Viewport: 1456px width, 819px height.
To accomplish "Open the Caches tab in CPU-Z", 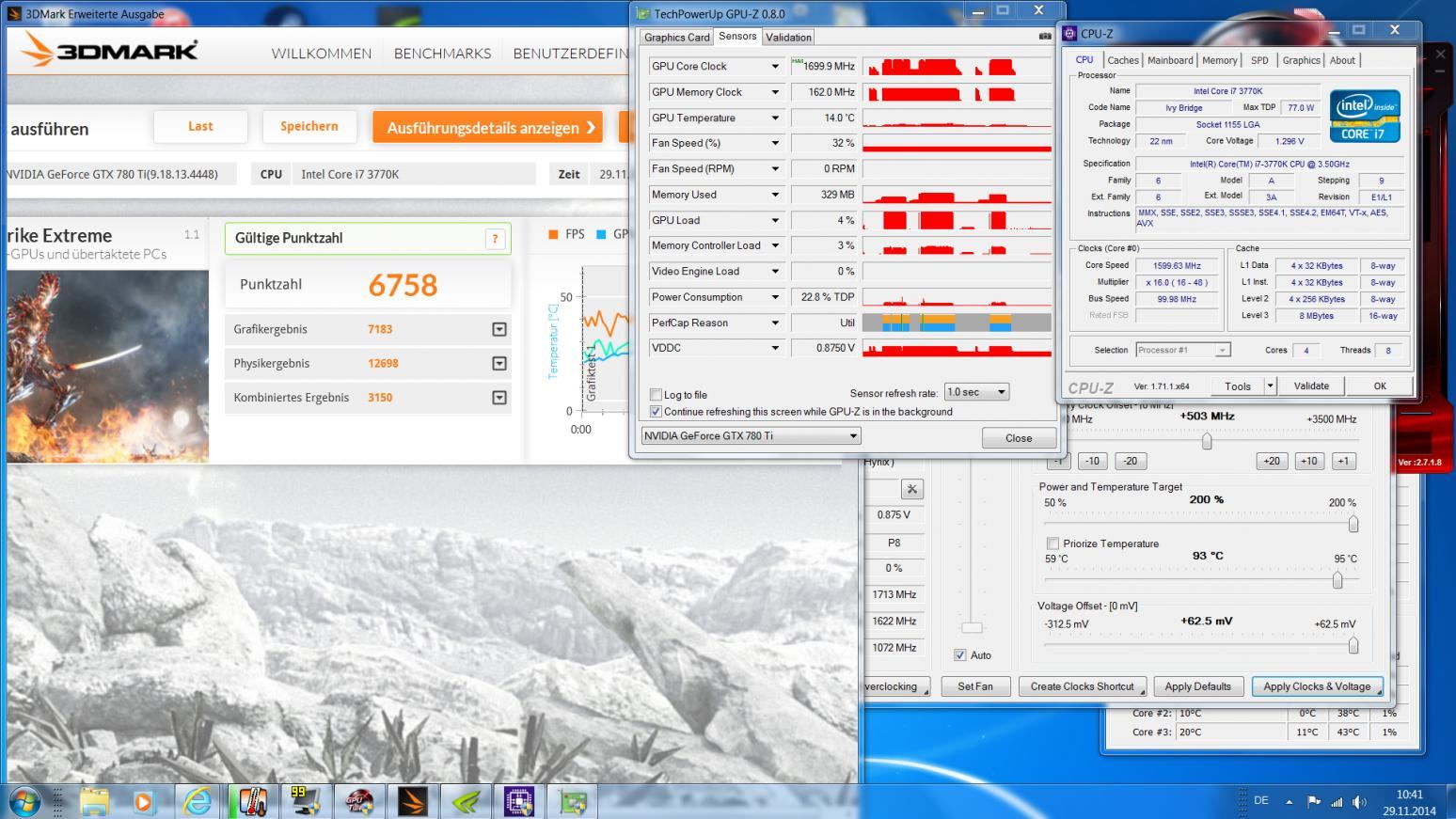I will click(1122, 60).
